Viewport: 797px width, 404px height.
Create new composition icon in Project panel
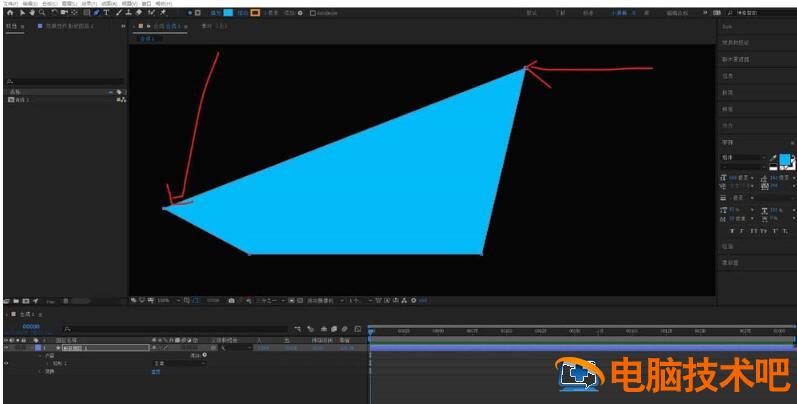(x=25, y=301)
